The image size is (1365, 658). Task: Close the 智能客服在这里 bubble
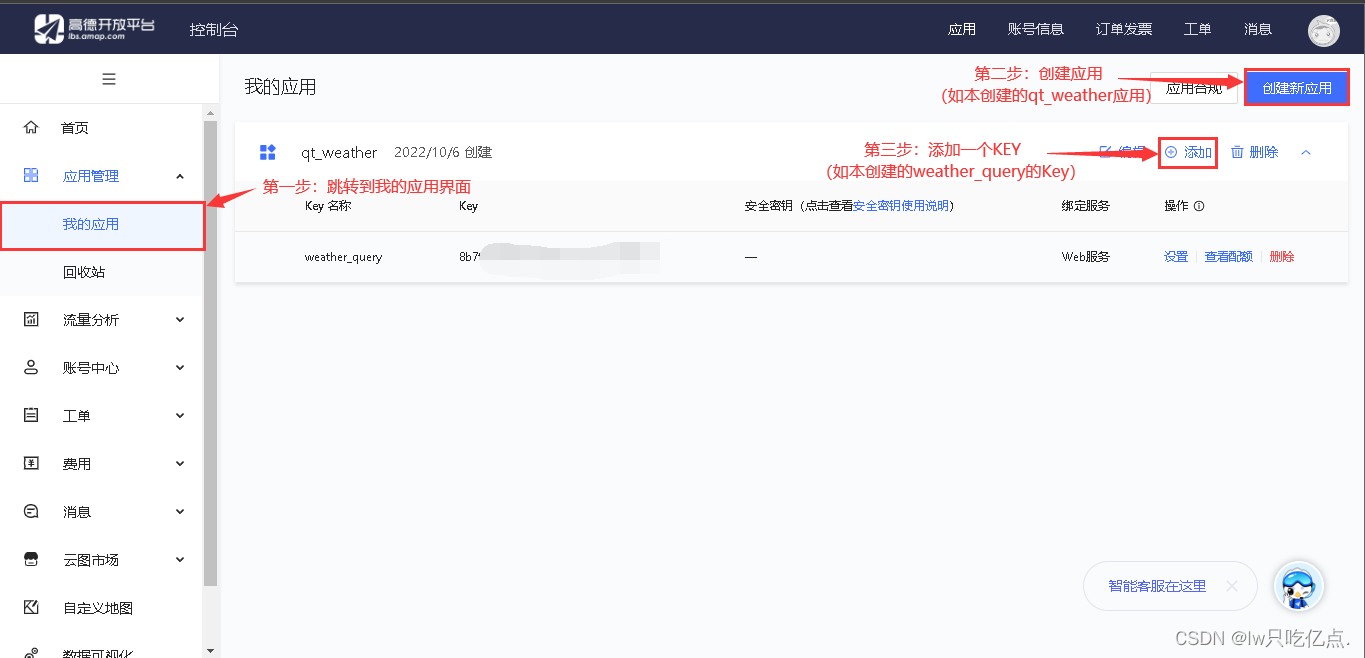[x=1232, y=586]
